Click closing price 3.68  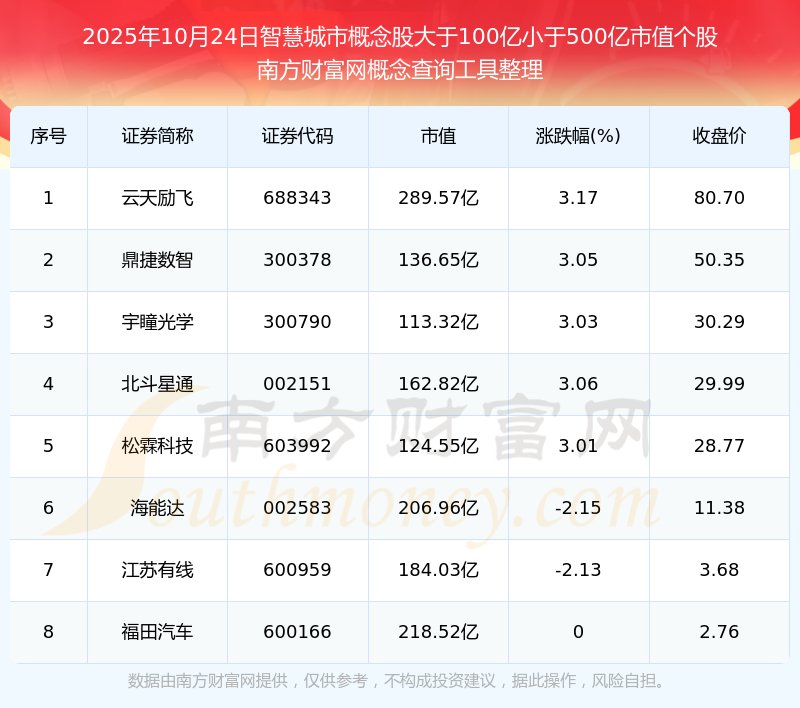tap(719, 570)
